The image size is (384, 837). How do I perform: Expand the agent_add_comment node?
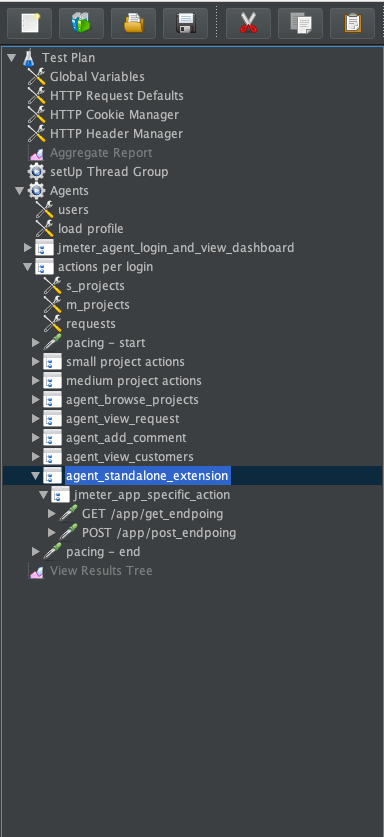coord(36,438)
